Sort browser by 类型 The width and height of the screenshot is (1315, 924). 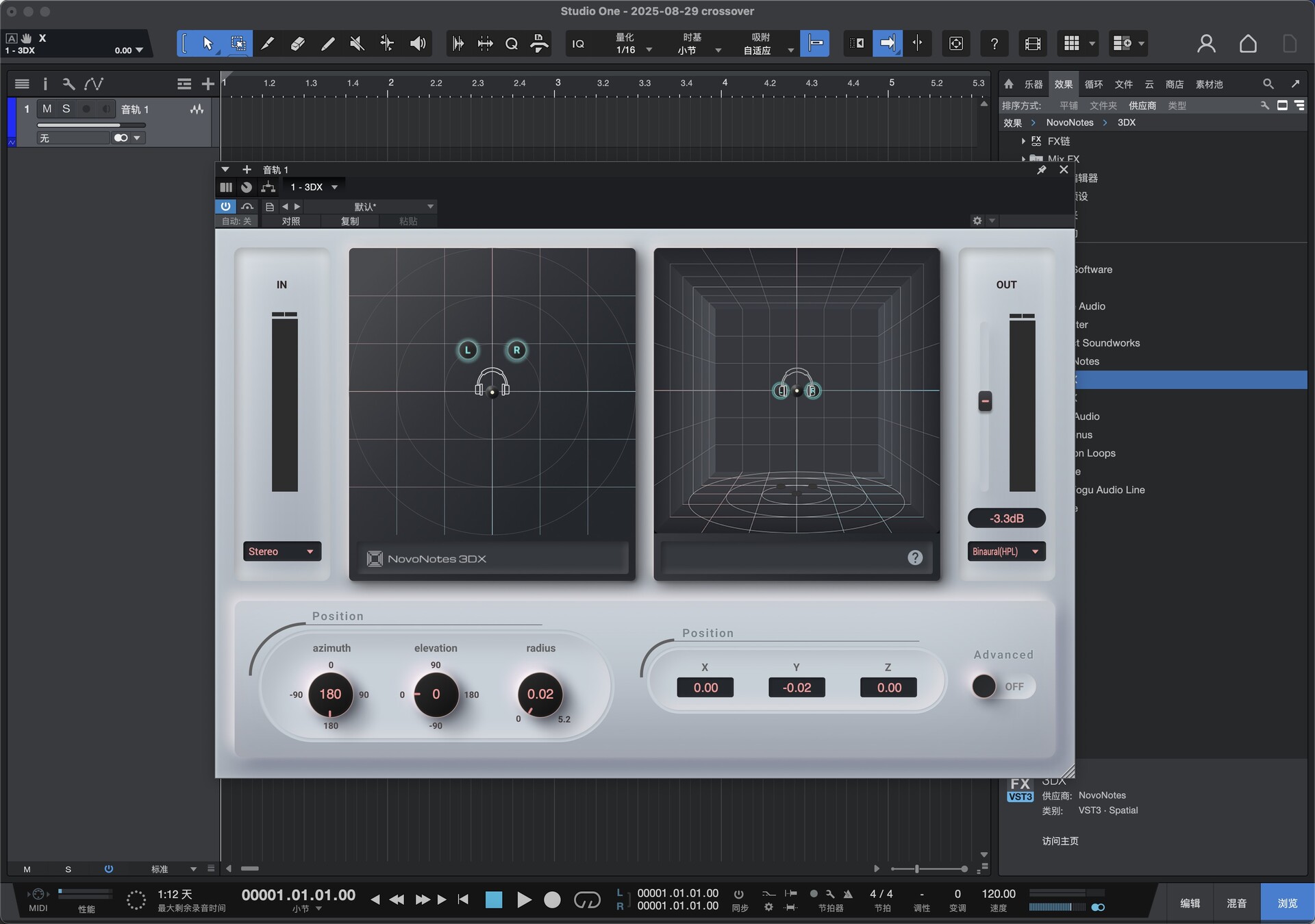coord(1177,105)
